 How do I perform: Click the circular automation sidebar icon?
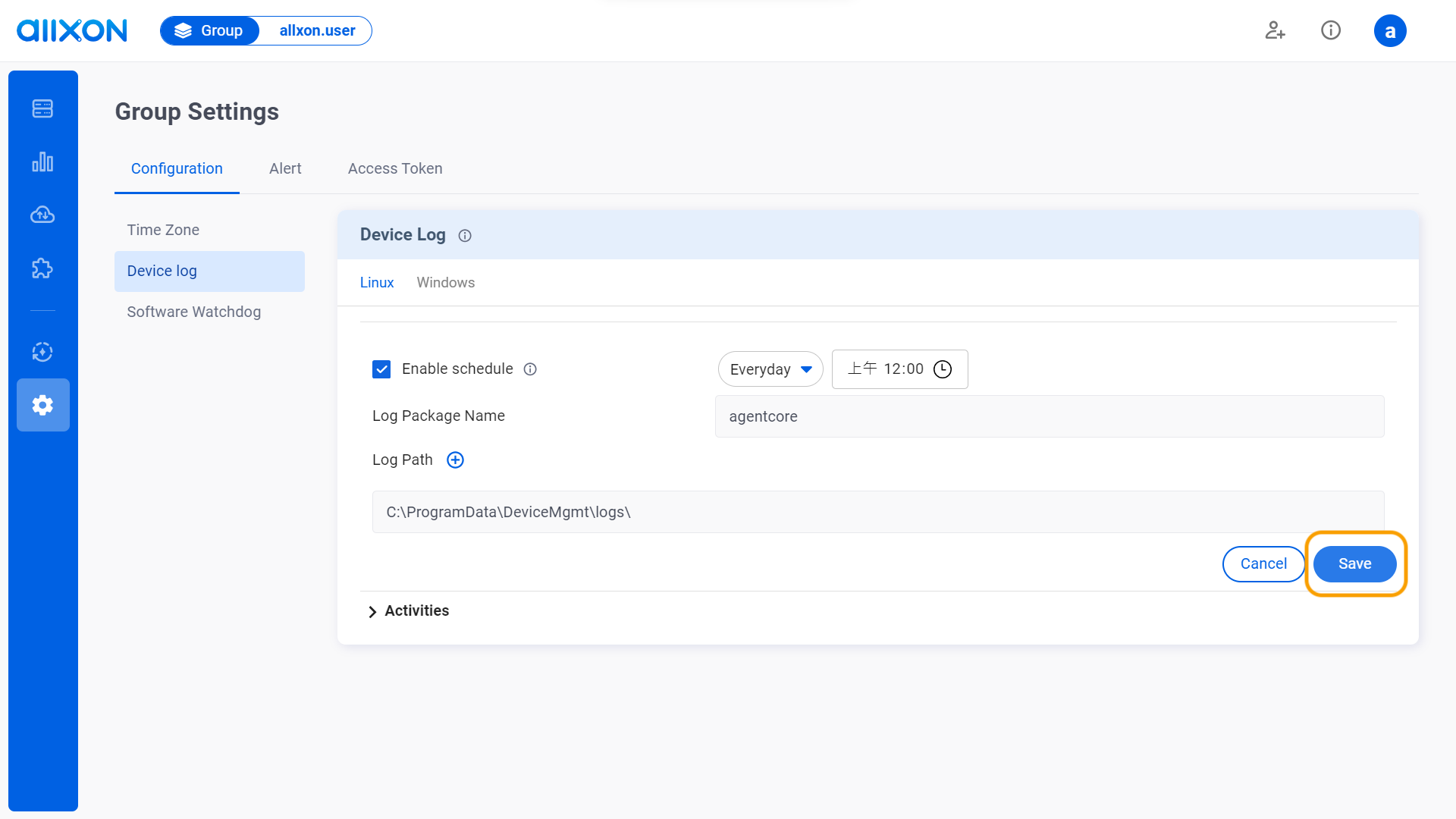(x=42, y=352)
